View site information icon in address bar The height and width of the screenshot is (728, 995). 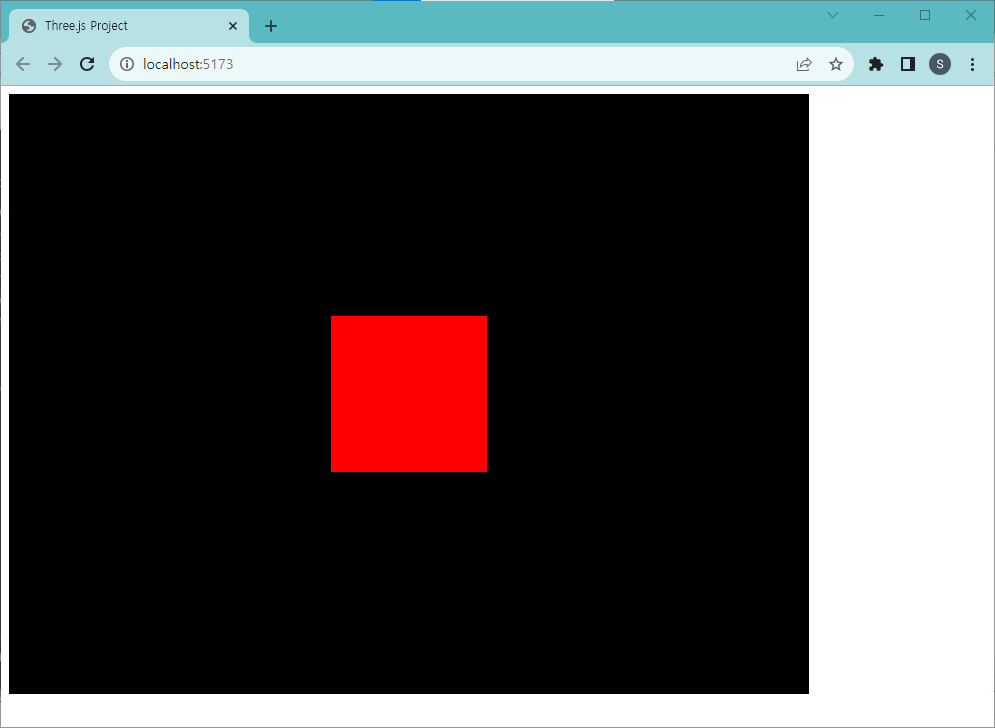pos(127,64)
